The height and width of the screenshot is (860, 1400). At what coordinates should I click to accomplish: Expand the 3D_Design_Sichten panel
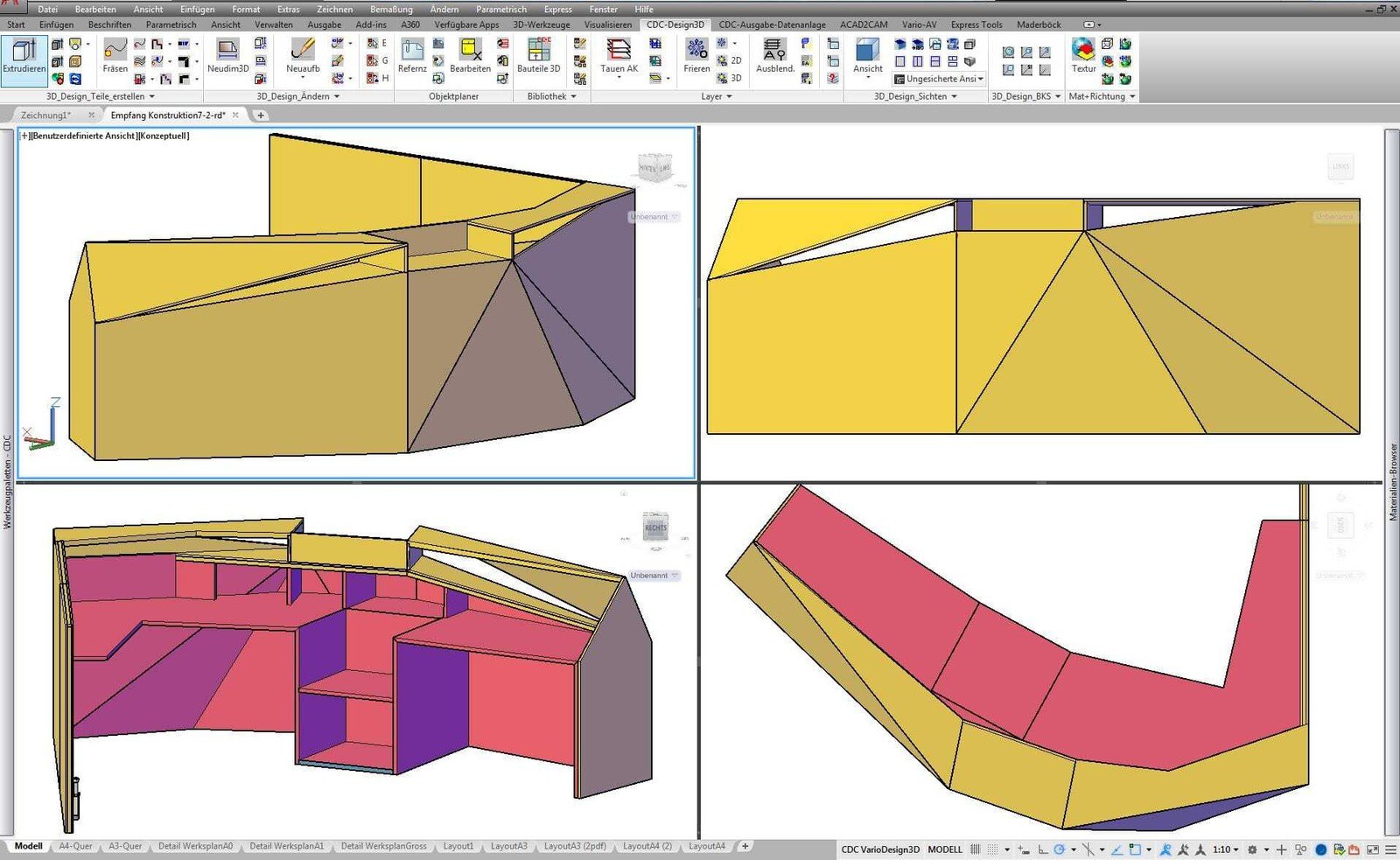pos(915,96)
